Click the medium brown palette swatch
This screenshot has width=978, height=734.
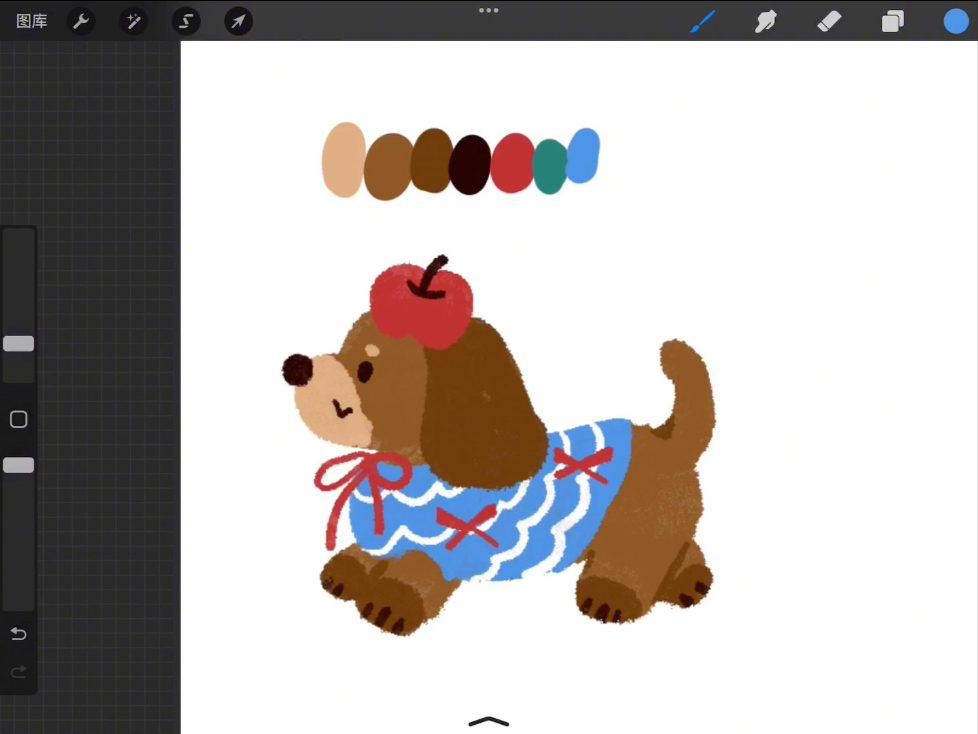click(432, 160)
